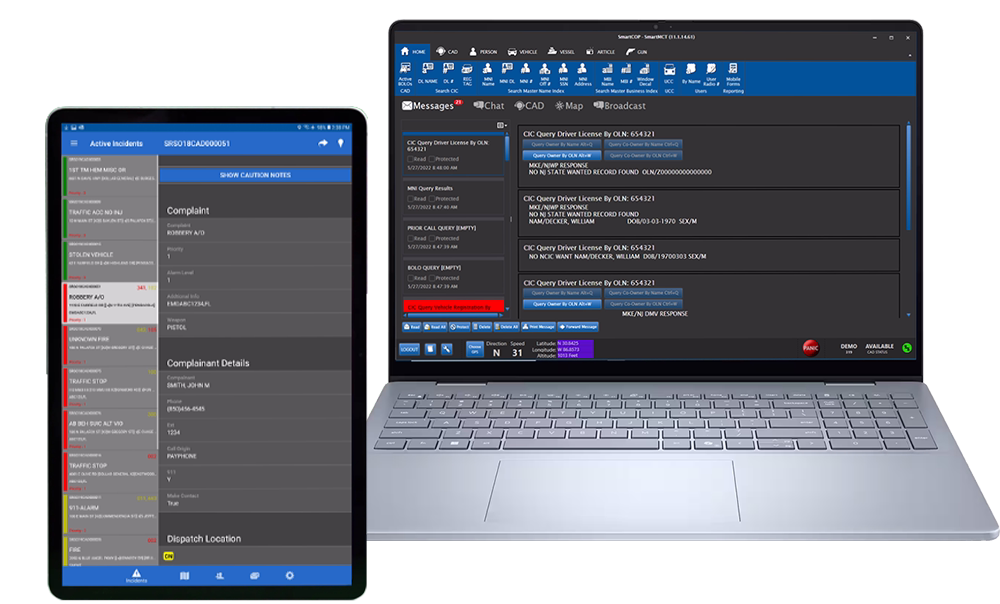Open the messages icon in the tablet bottom bar
The width and height of the screenshot is (1000, 604).
click(x=254, y=575)
